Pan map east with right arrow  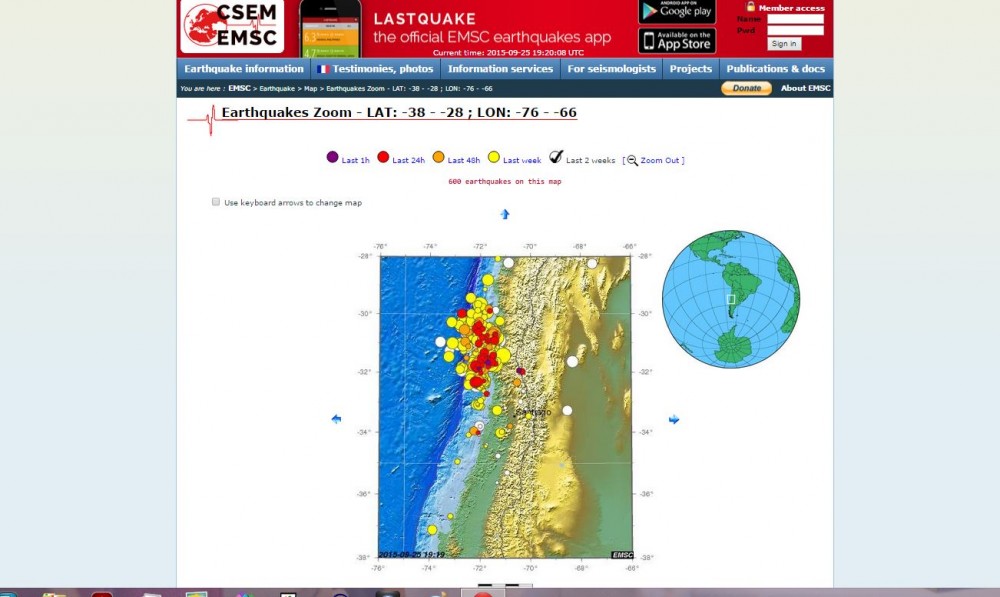(674, 419)
